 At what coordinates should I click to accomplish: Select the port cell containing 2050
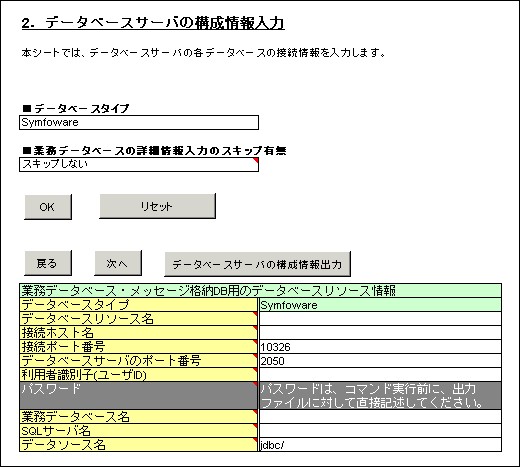[x=380, y=361]
